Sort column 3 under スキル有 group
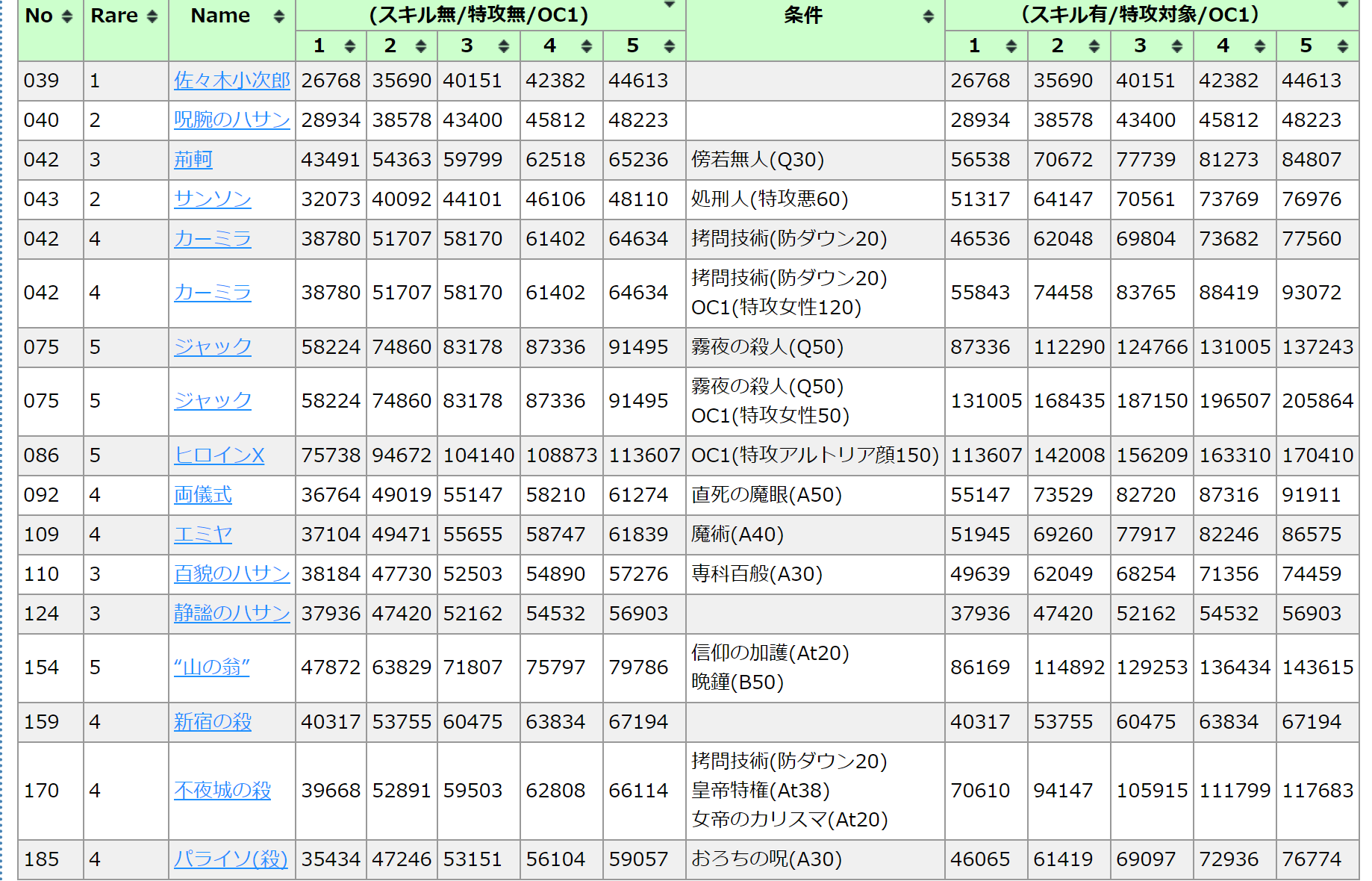The width and height of the screenshot is (1372, 881). pos(1176,46)
